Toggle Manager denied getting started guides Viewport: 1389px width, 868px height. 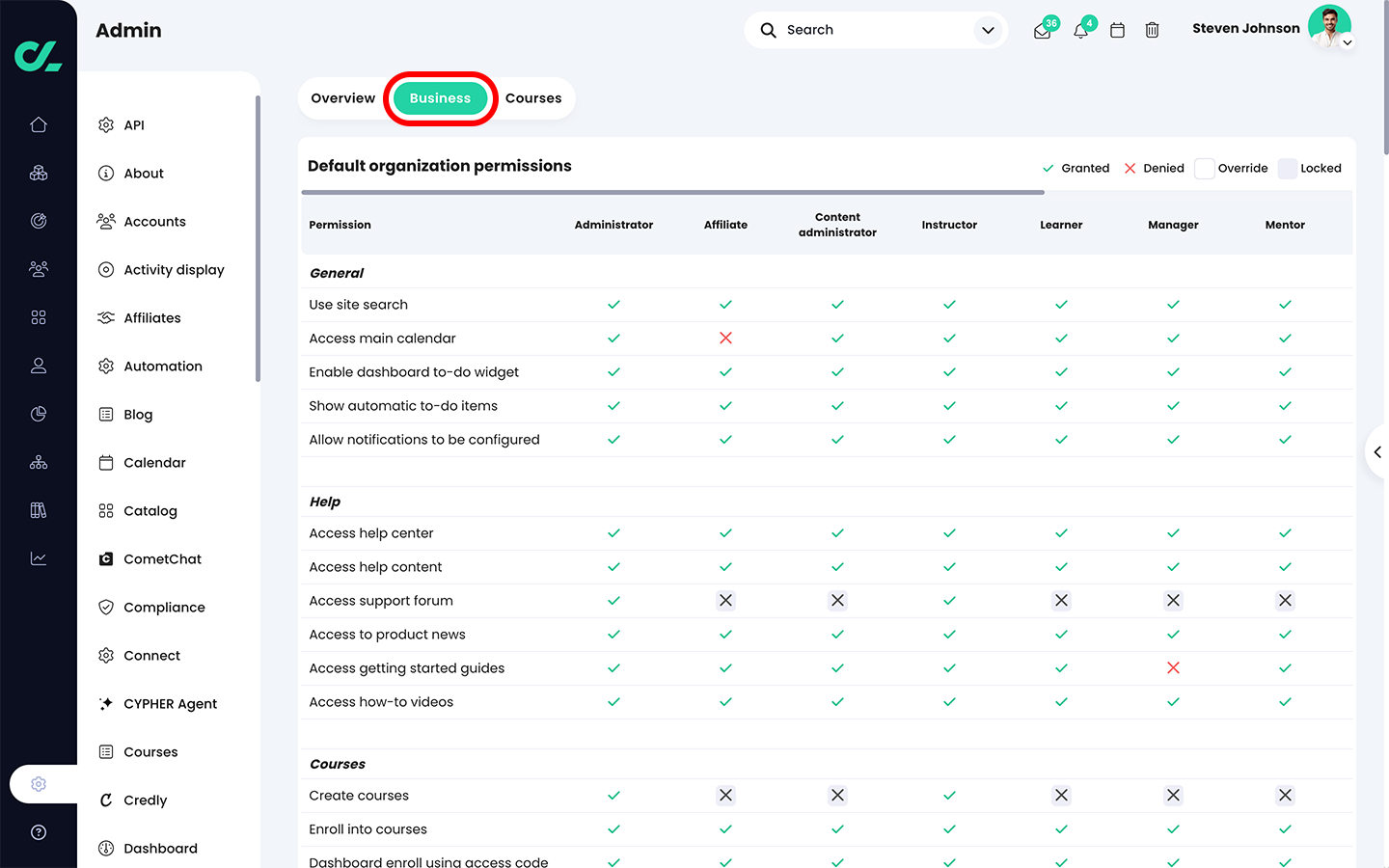point(1173,667)
